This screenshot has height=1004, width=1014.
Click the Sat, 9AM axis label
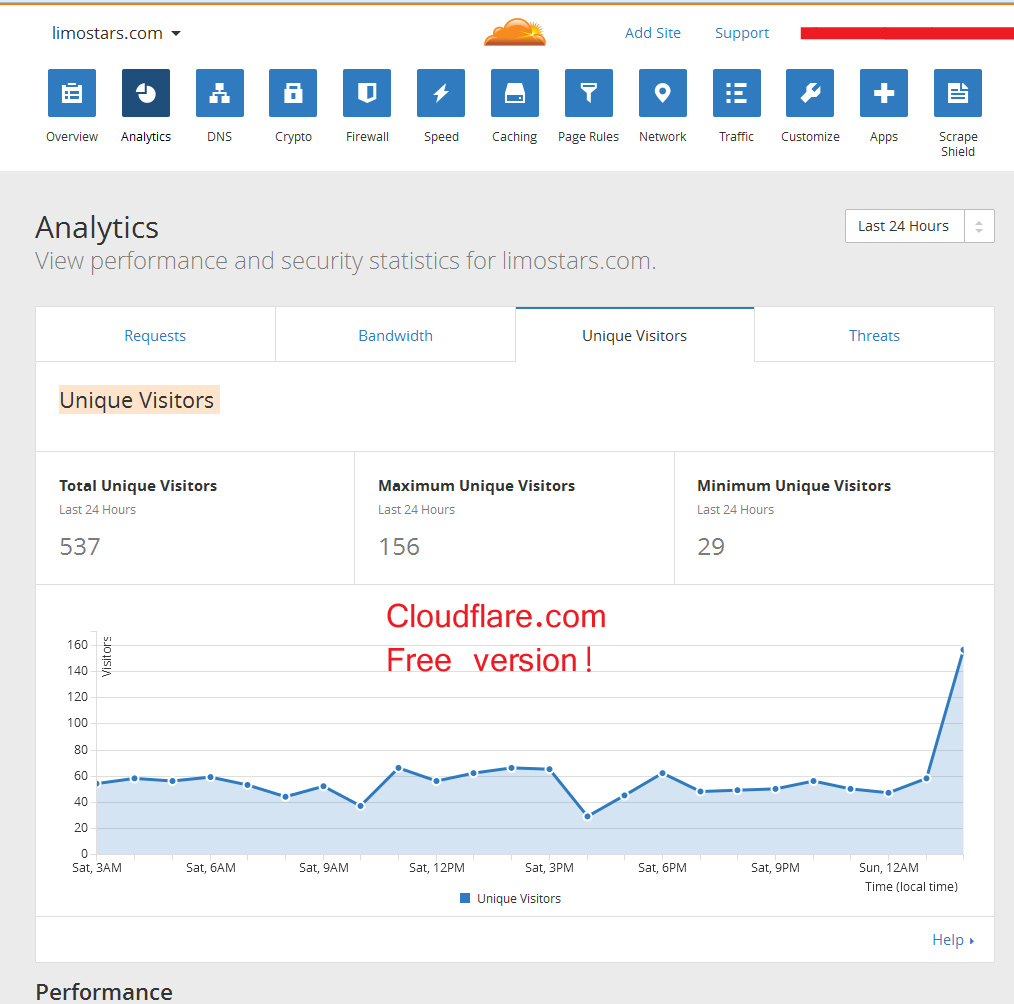click(324, 868)
